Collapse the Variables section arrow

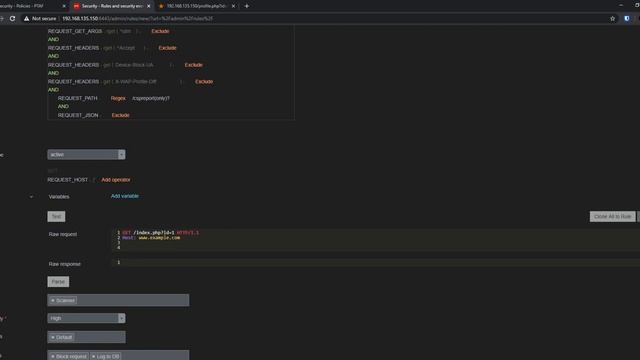pos(31,197)
